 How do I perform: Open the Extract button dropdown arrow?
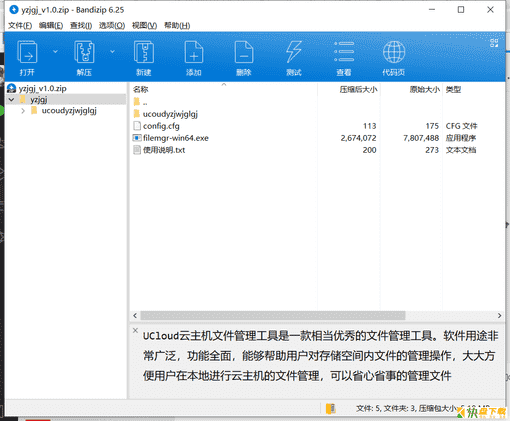tap(112, 52)
